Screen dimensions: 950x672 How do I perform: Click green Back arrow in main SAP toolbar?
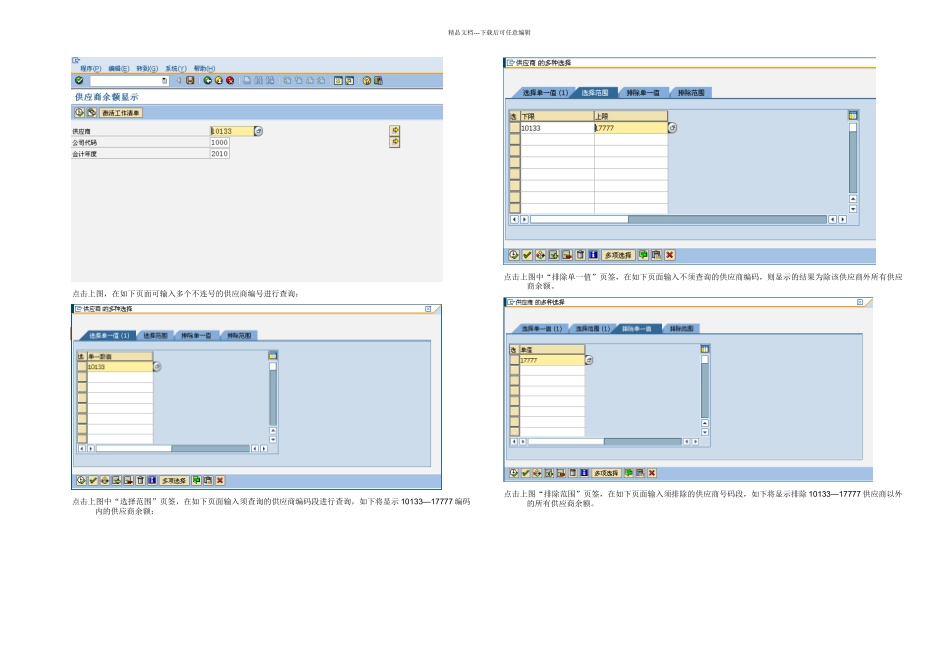[207, 81]
